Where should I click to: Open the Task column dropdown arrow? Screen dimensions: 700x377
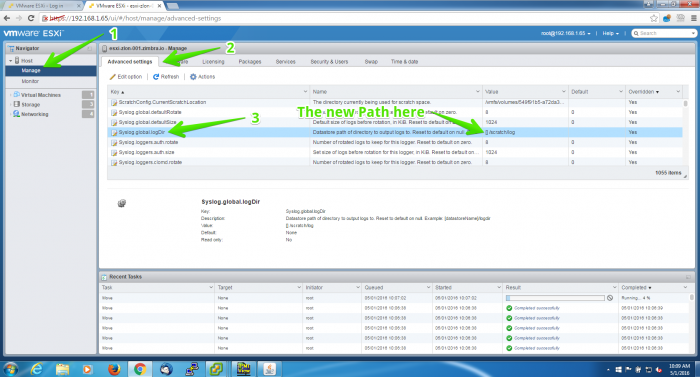[211, 288]
